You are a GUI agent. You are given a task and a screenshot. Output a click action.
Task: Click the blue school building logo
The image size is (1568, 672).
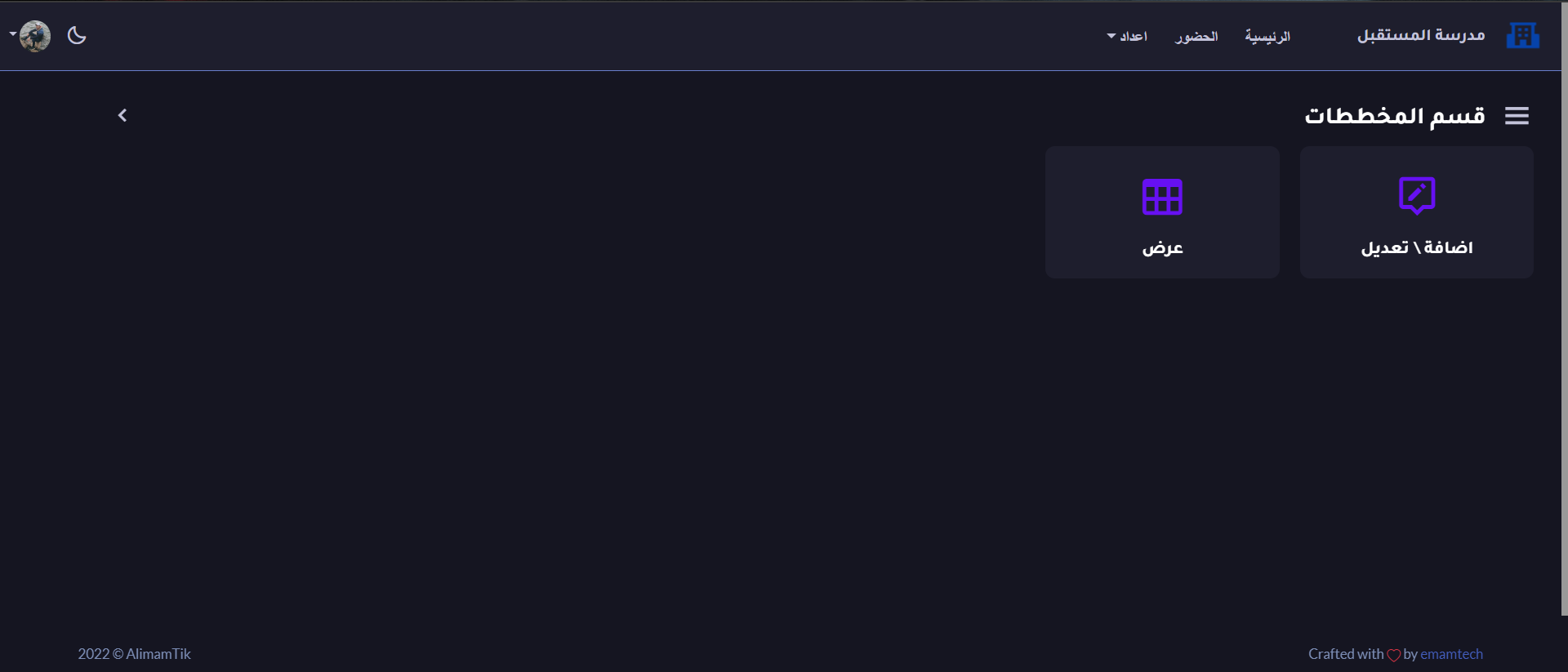coord(1522,36)
